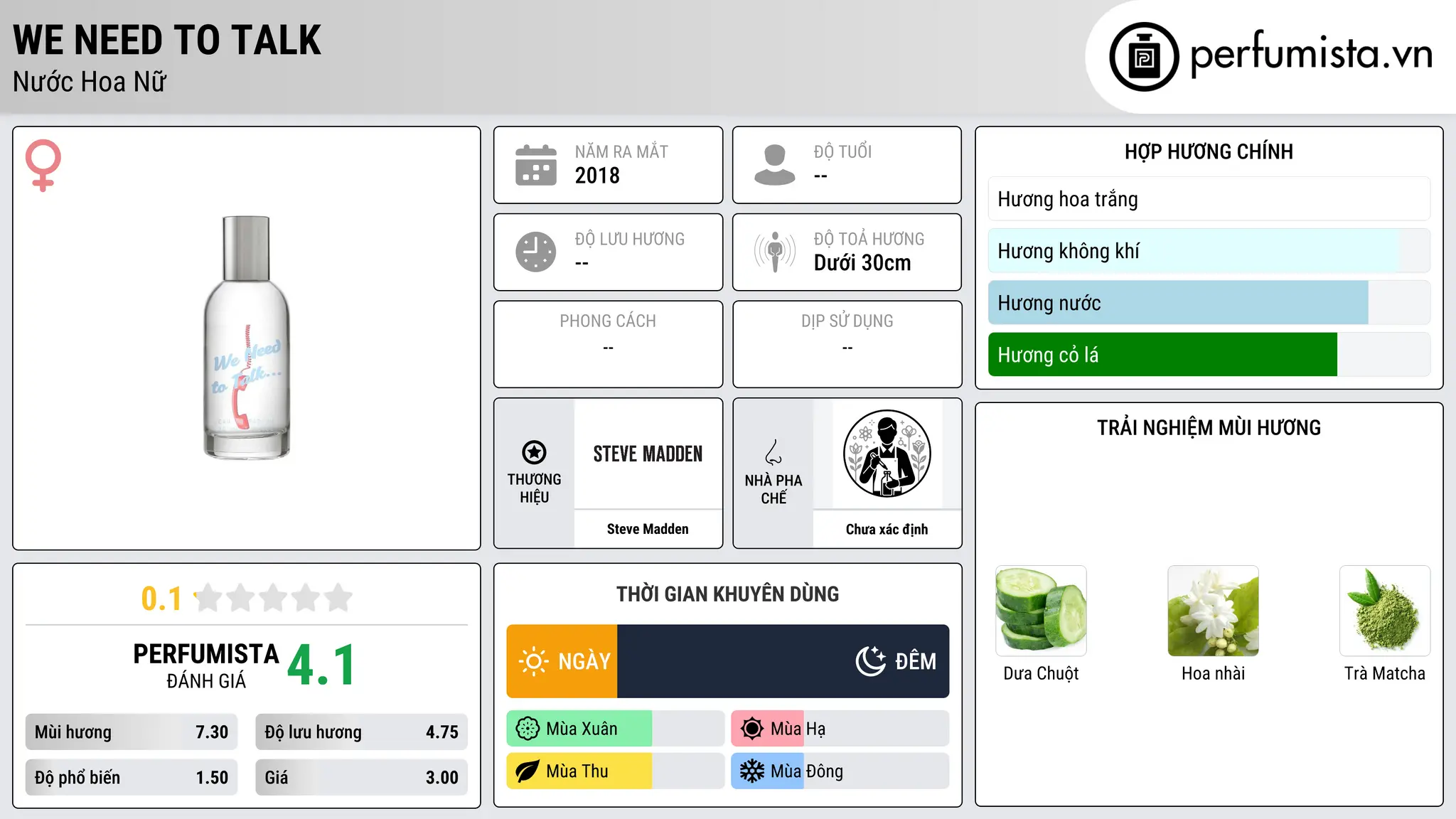Click the nose icon above Nhà pha chế

click(x=773, y=452)
